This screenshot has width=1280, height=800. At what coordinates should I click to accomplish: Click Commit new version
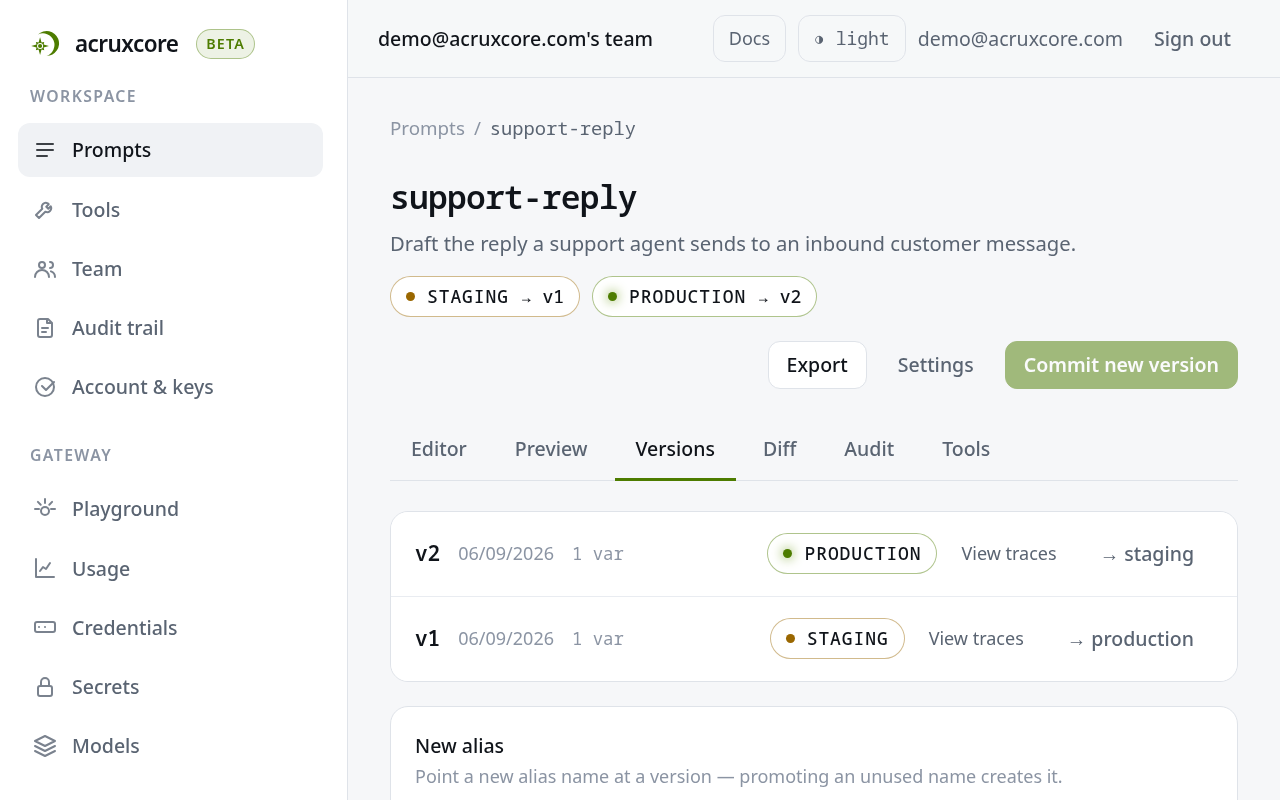click(x=1121, y=365)
